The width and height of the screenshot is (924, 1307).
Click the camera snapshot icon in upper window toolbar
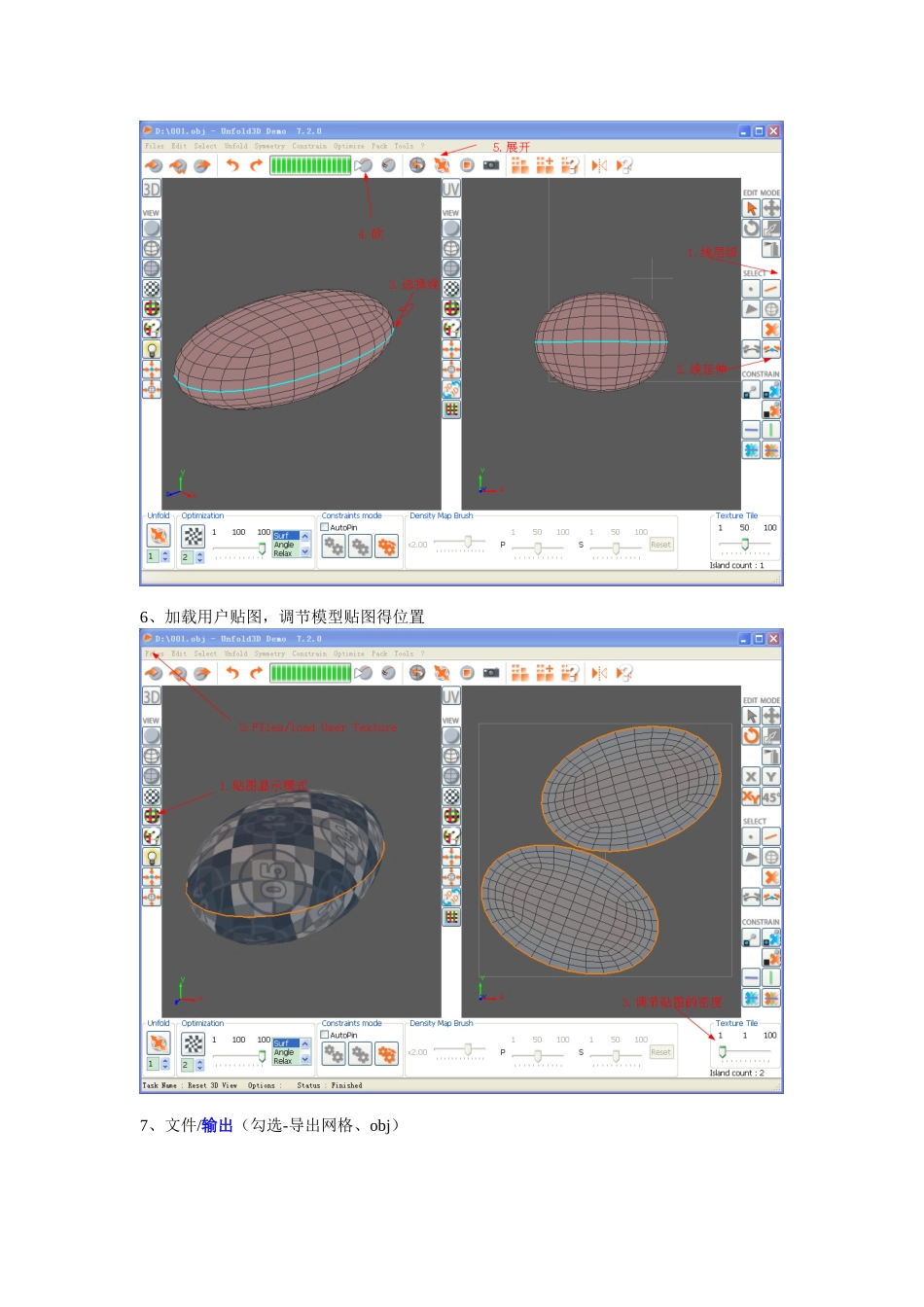(x=491, y=165)
